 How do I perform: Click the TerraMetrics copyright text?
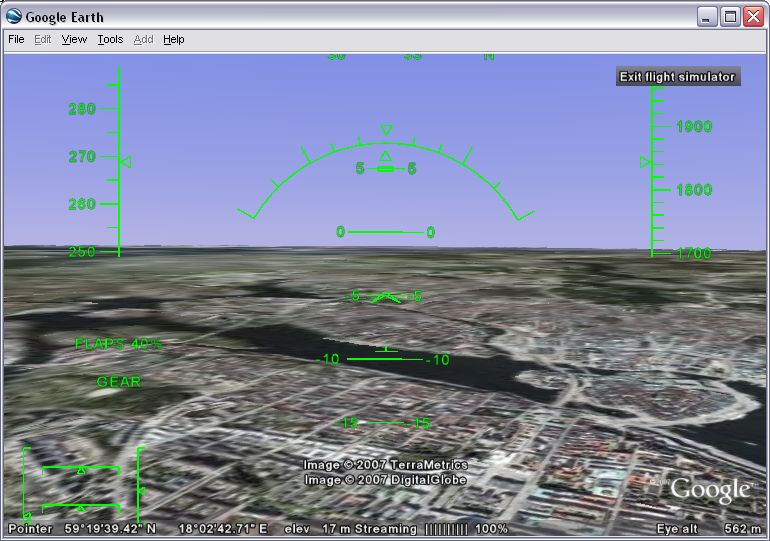pos(385,465)
